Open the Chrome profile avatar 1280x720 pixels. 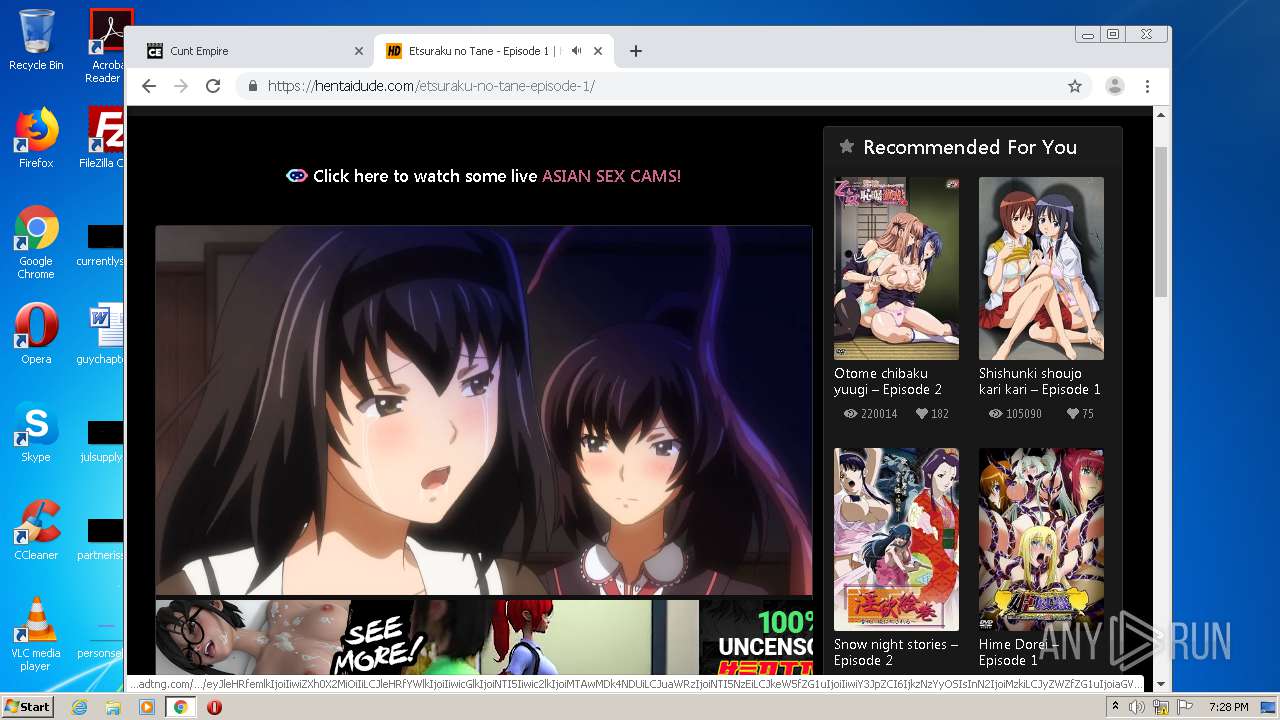[1115, 86]
